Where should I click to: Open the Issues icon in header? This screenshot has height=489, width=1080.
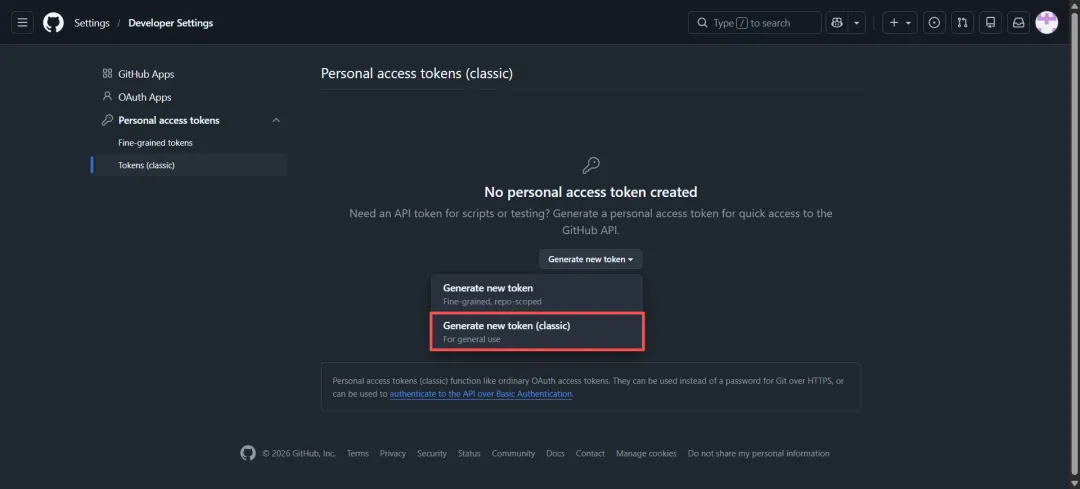tap(934, 23)
